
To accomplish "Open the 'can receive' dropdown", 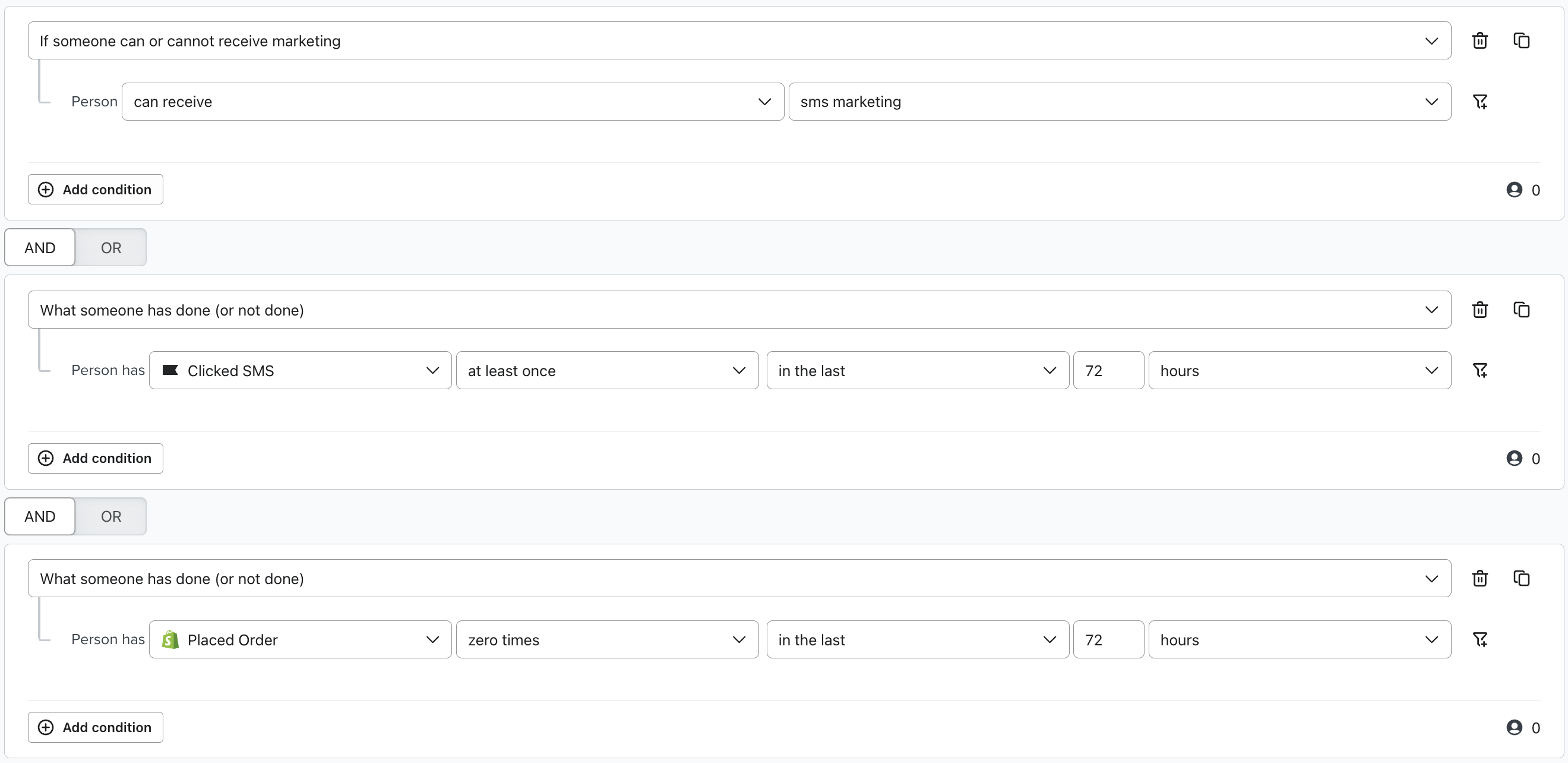I will [x=452, y=102].
